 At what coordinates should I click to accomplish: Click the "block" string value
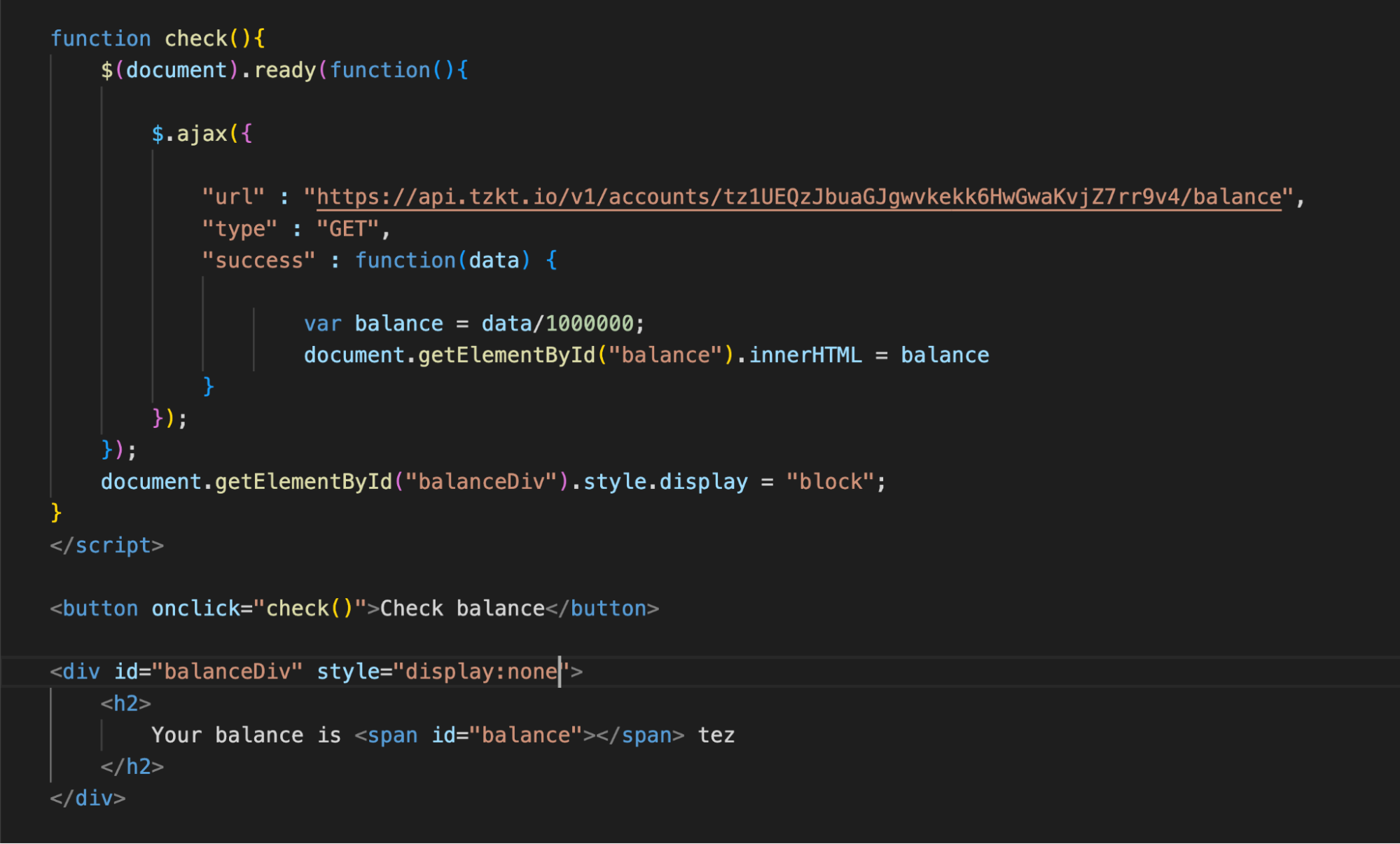[x=830, y=482]
